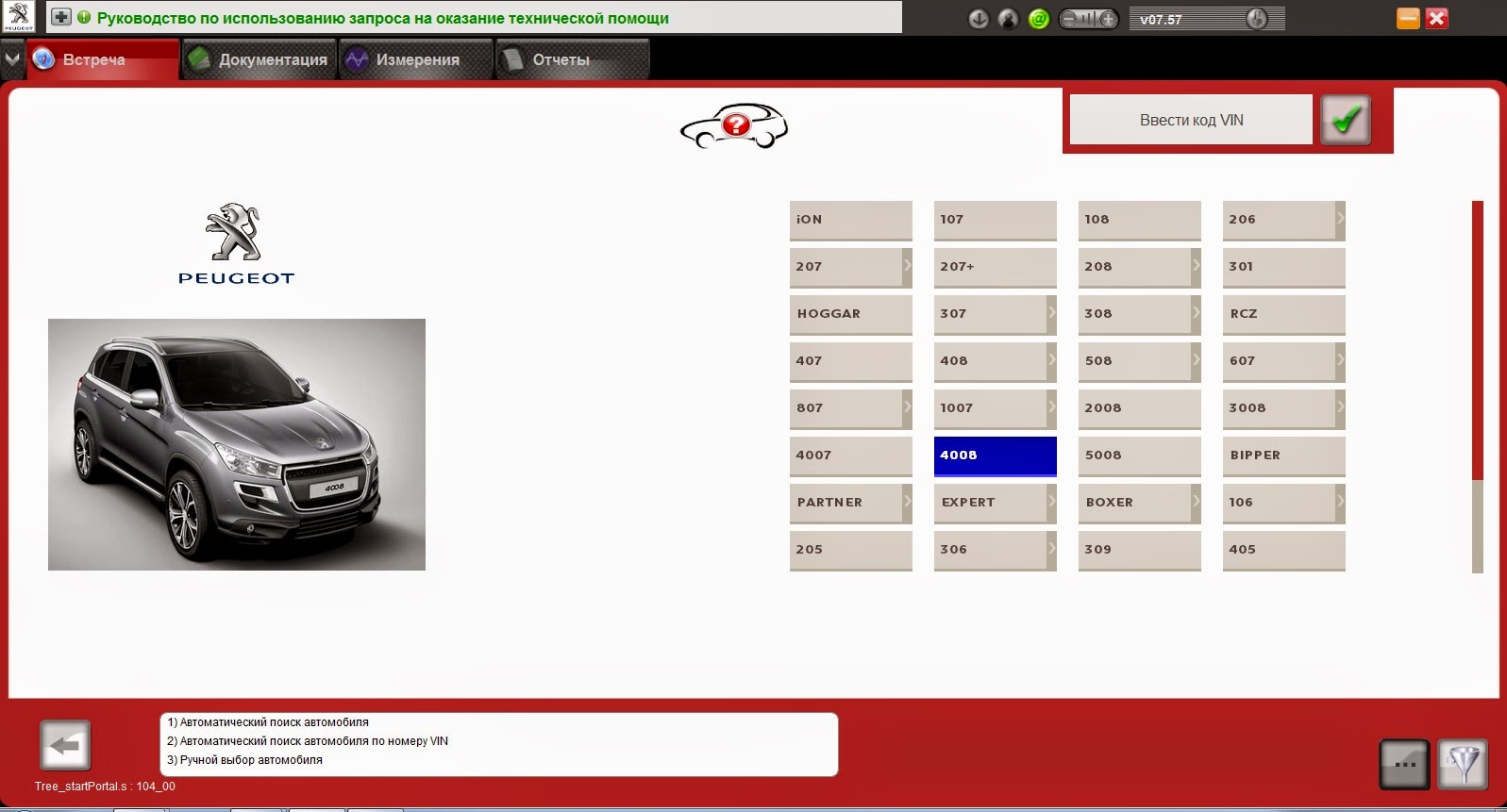Viewport: 1507px width, 812px height.
Task: Expand the EXPERT model arrow
Action: (x=1051, y=502)
